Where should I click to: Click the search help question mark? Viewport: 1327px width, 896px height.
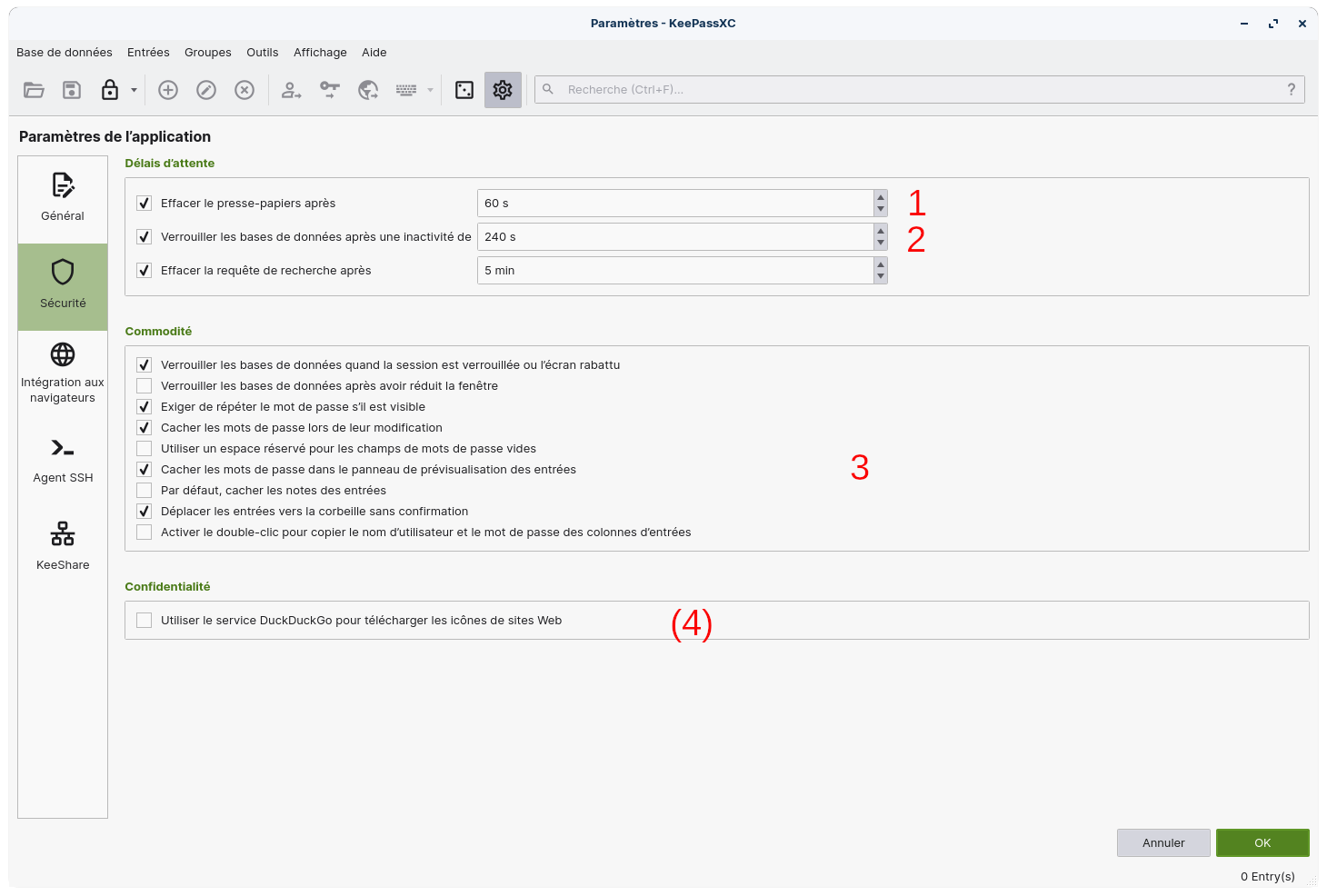click(1291, 89)
